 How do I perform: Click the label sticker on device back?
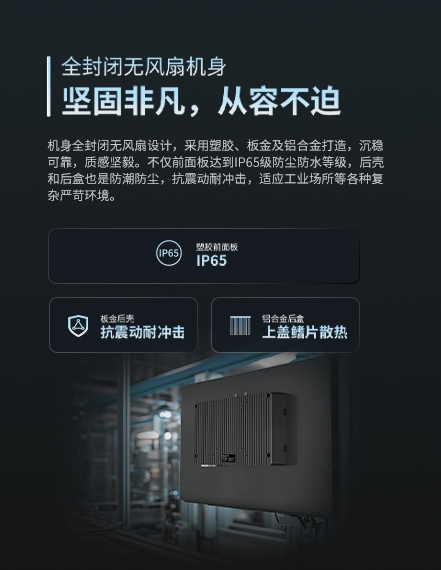pos(228,458)
